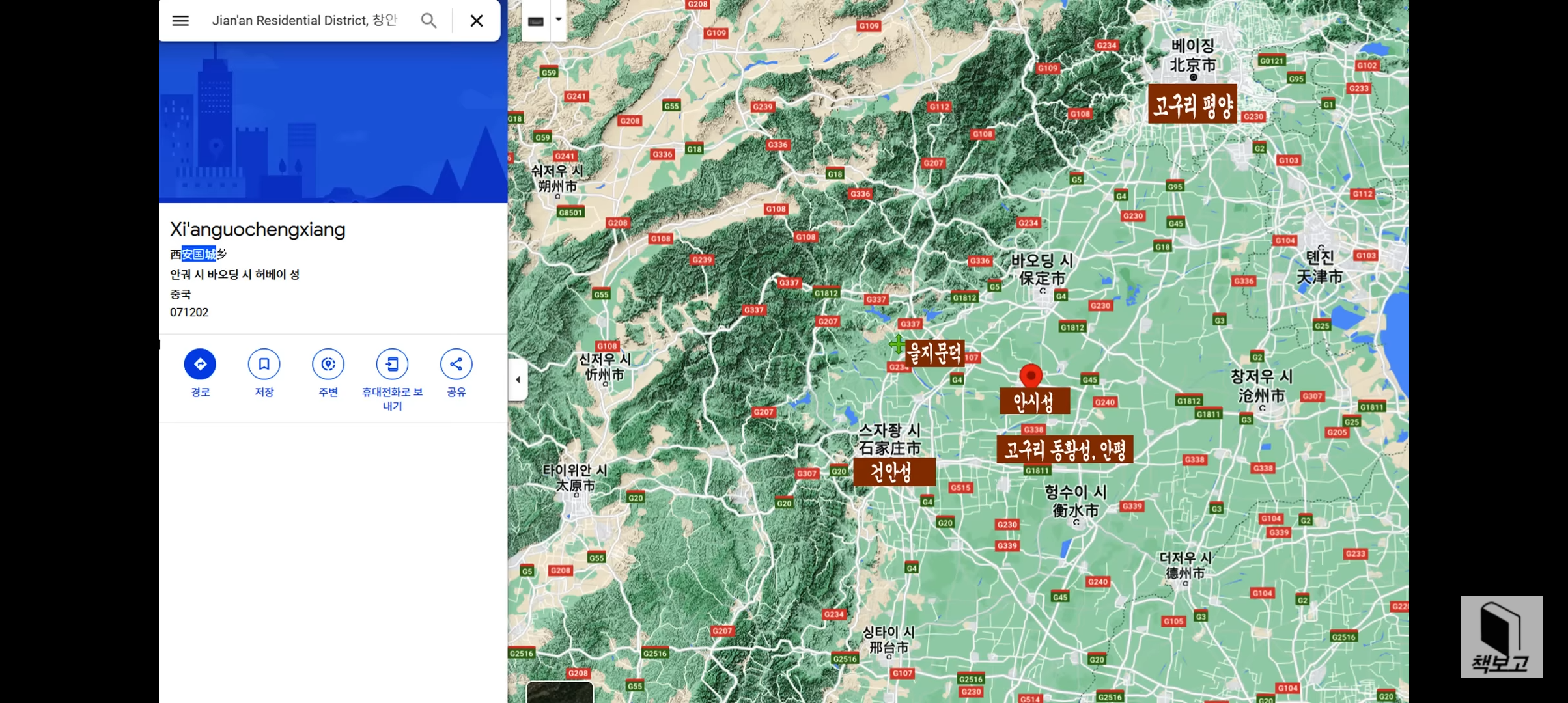Click the 주변 nearby icon
The image size is (1568, 703).
tap(328, 364)
